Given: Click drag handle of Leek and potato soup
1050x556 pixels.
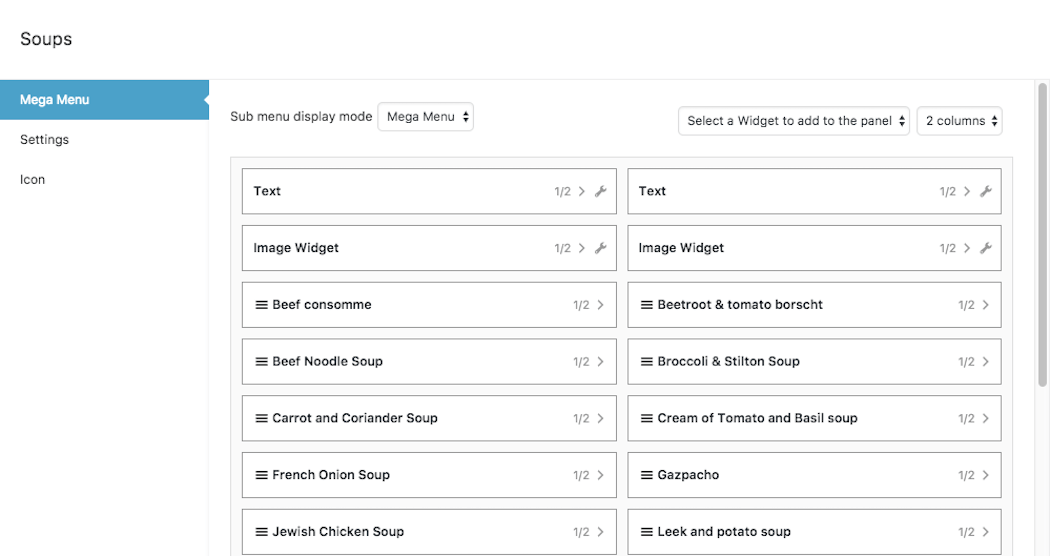Looking at the screenshot, I should pyautogui.click(x=647, y=532).
